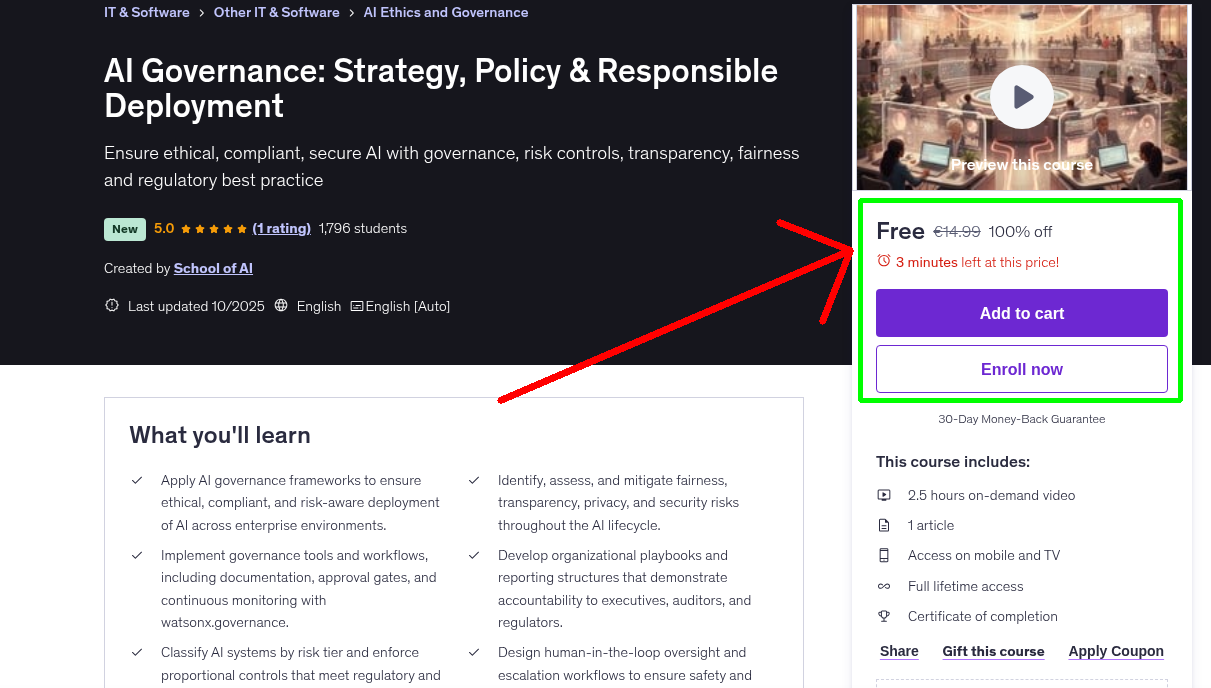Click the Enroll now button
Viewport: 1211px width, 688px height.
[x=1021, y=368]
